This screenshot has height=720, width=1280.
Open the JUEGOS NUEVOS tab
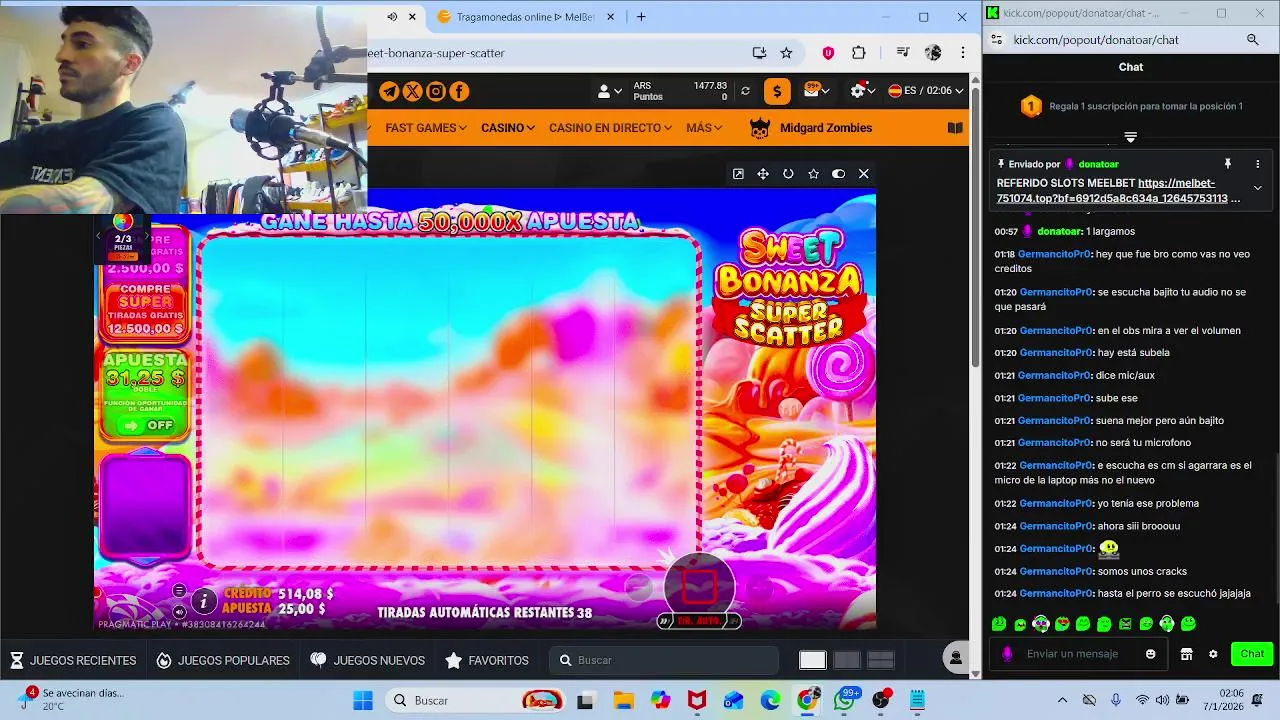pos(367,660)
